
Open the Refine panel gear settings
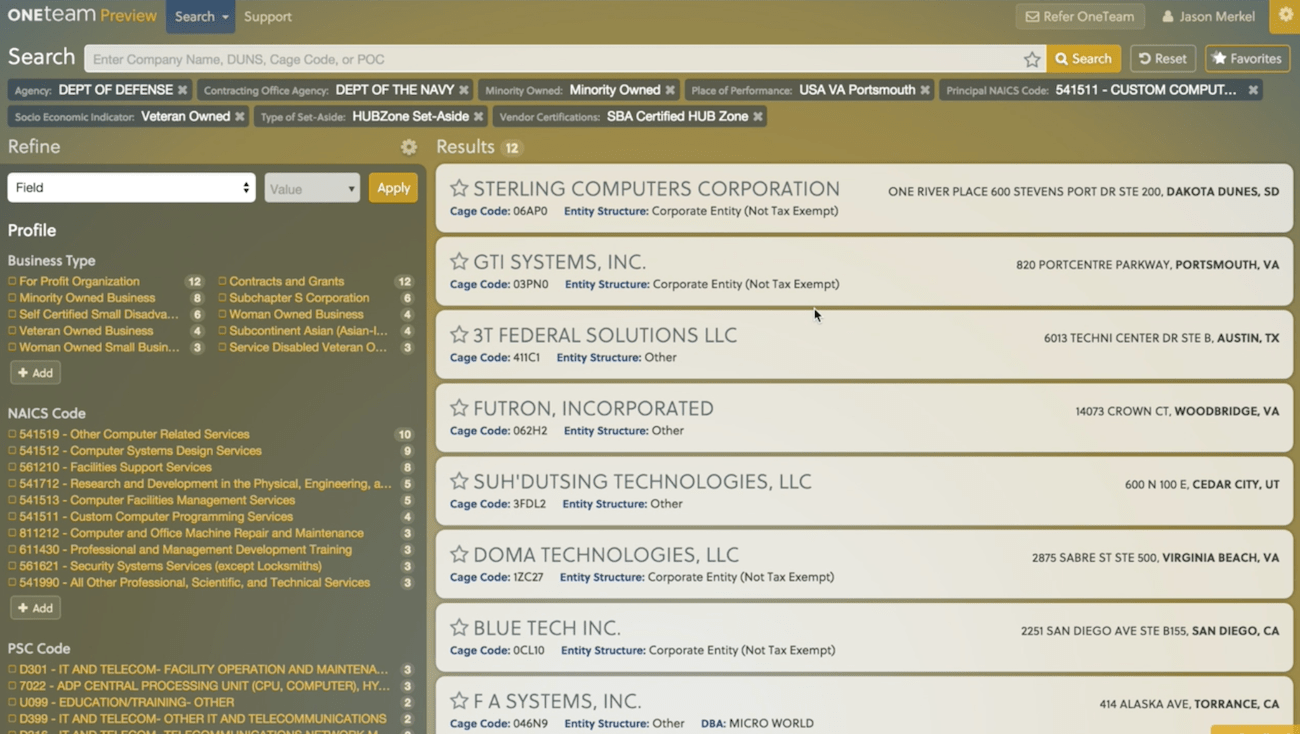pos(409,147)
